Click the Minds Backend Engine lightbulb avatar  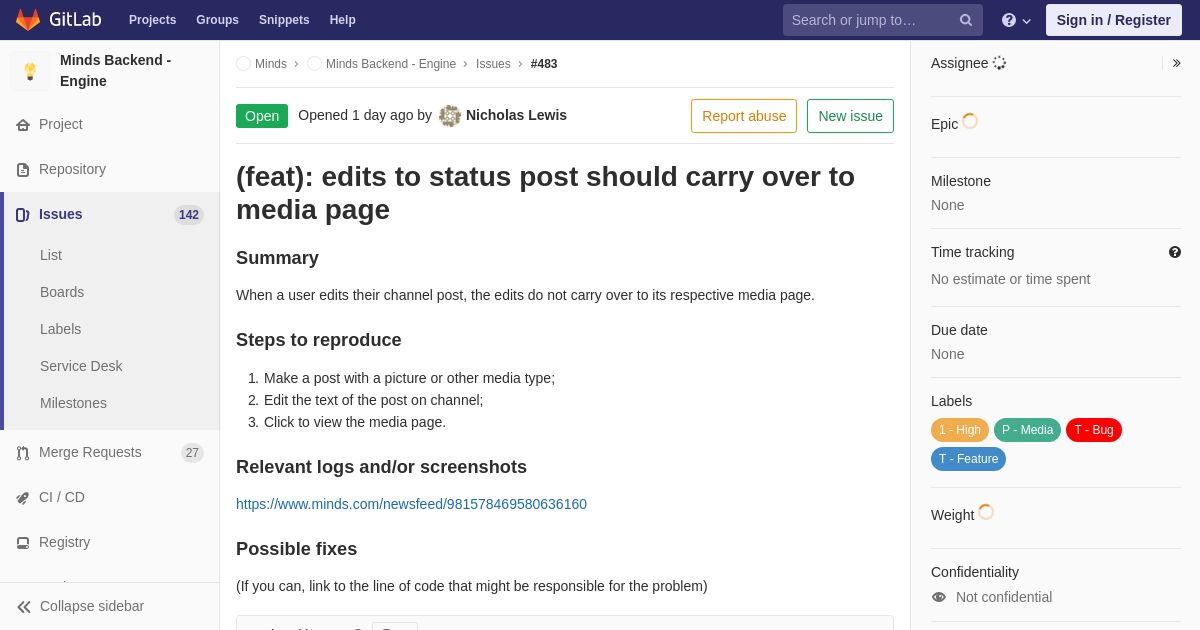tap(30, 71)
